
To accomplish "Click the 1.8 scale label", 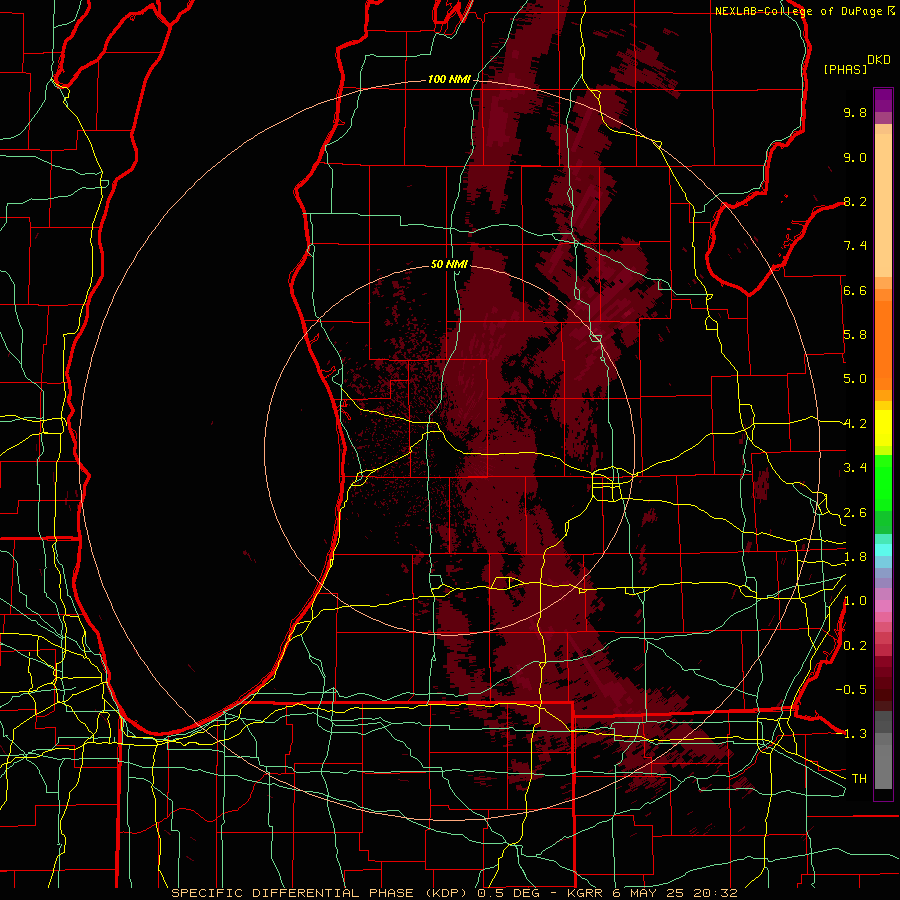I will [855, 557].
